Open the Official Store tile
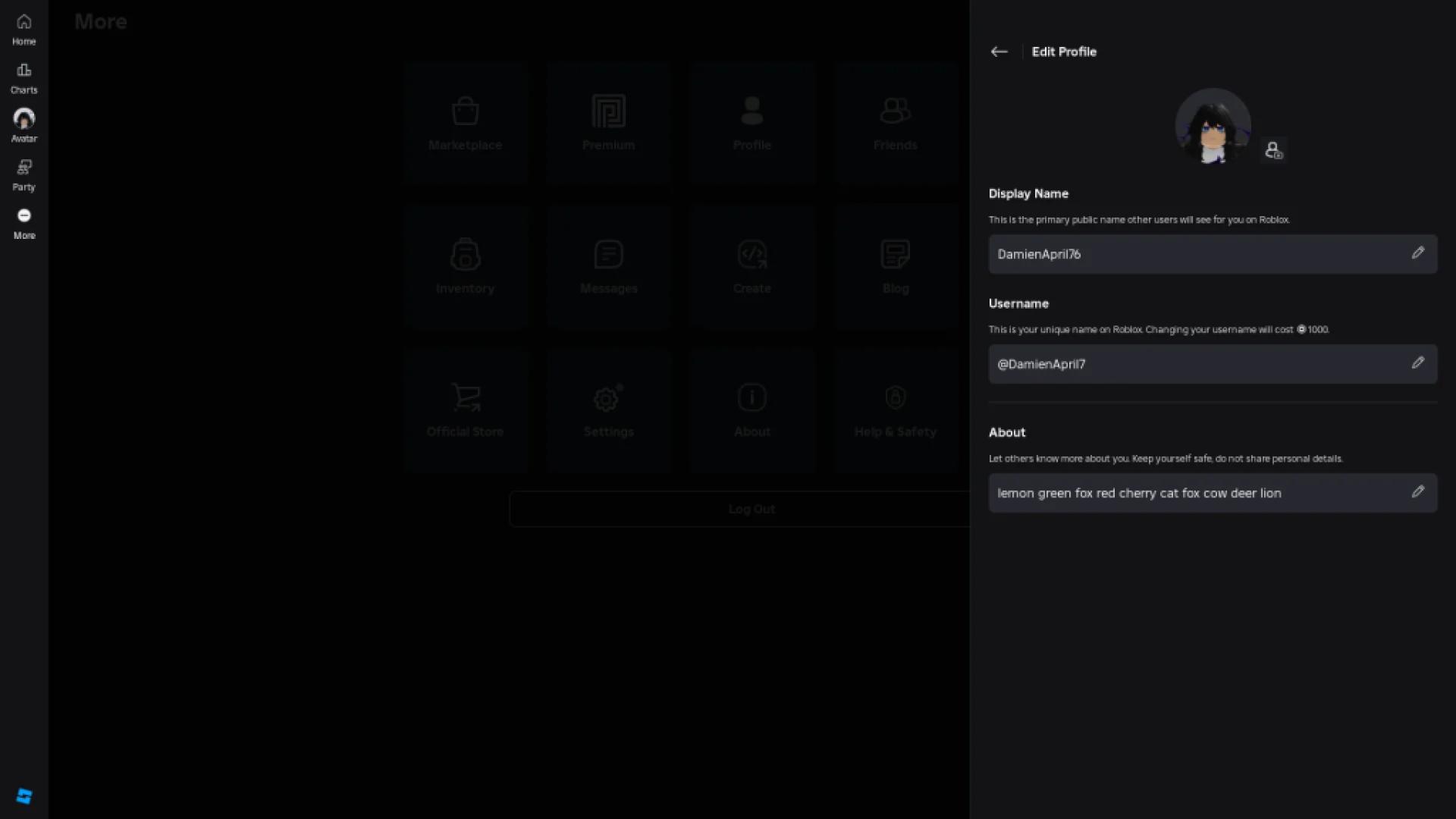The width and height of the screenshot is (1456, 819). pyautogui.click(x=465, y=410)
